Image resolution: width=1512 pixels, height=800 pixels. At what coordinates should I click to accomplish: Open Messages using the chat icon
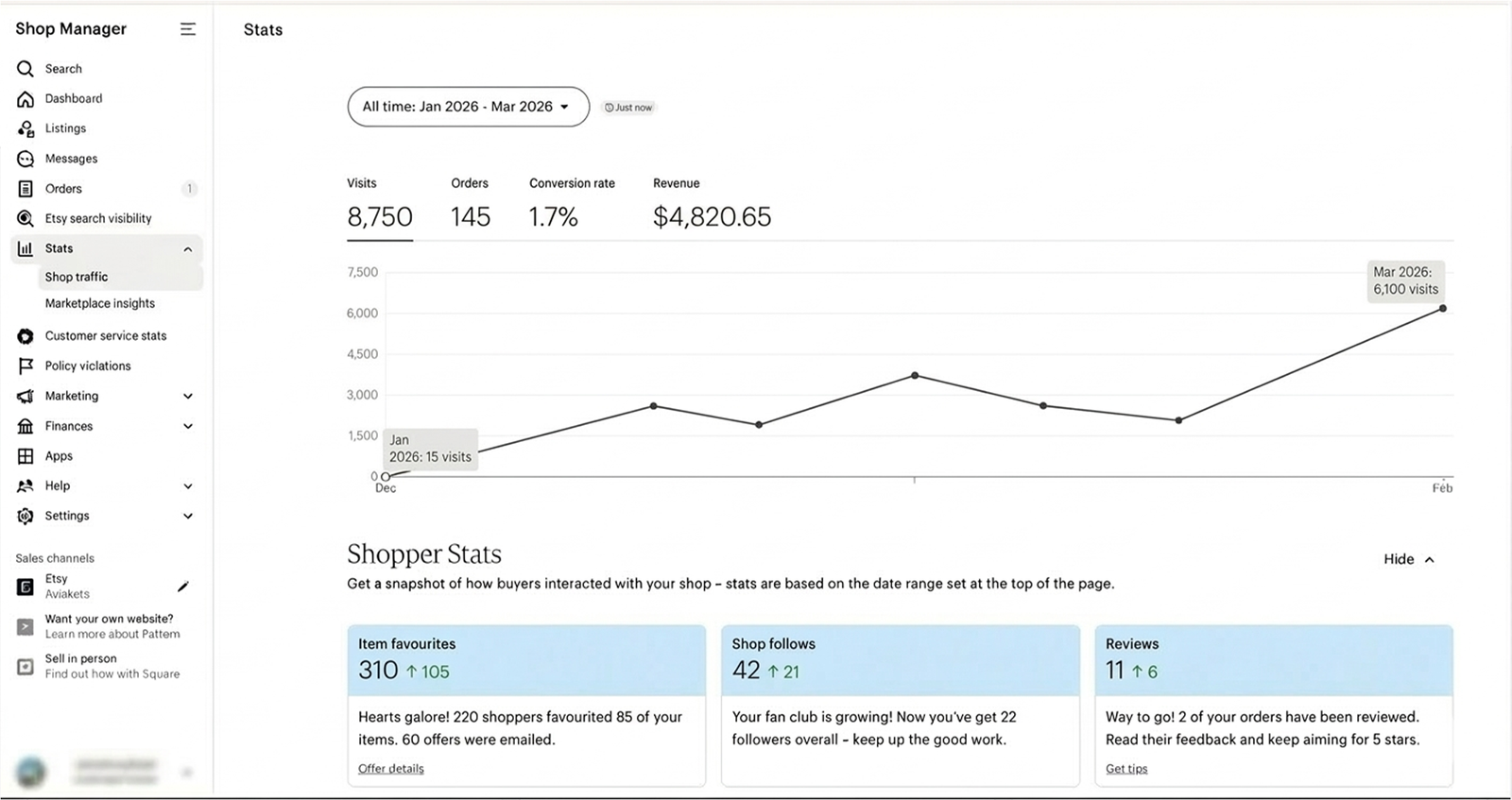pos(26,159)
